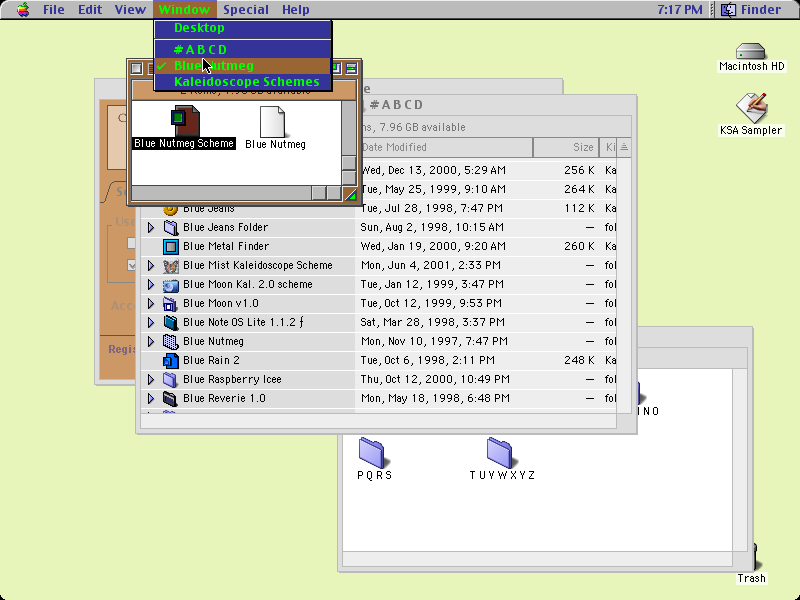Click left arrow of Blue Nutmeg horizontal scrollbar

coord(319,193)
